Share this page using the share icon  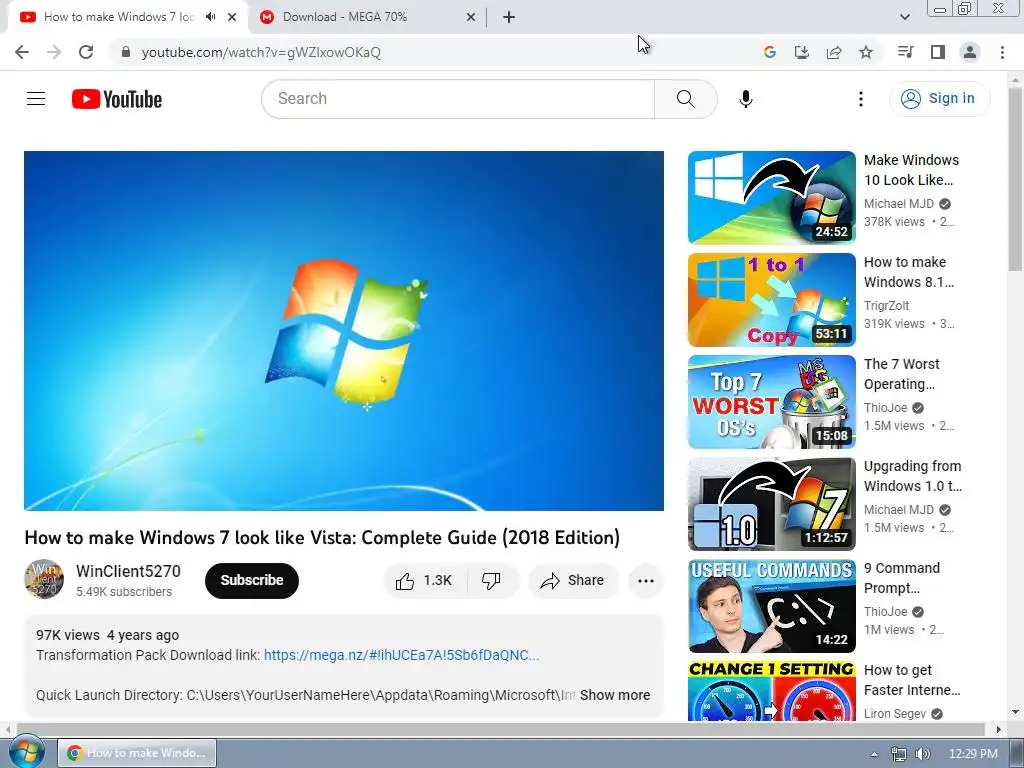coord(834,52)
